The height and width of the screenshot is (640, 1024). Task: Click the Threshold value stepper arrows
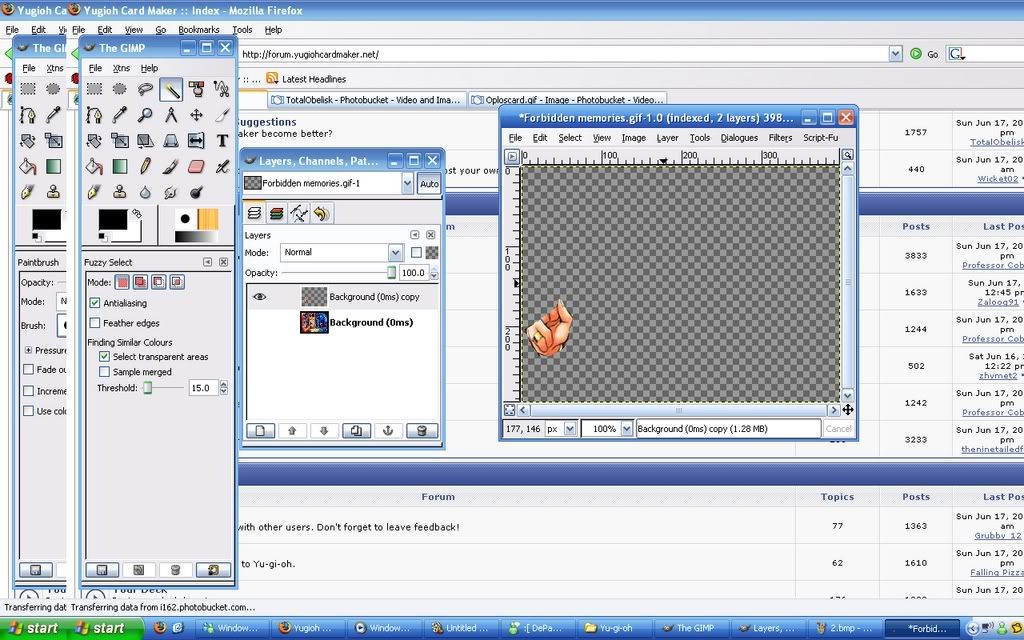click(x=224, y=388)
